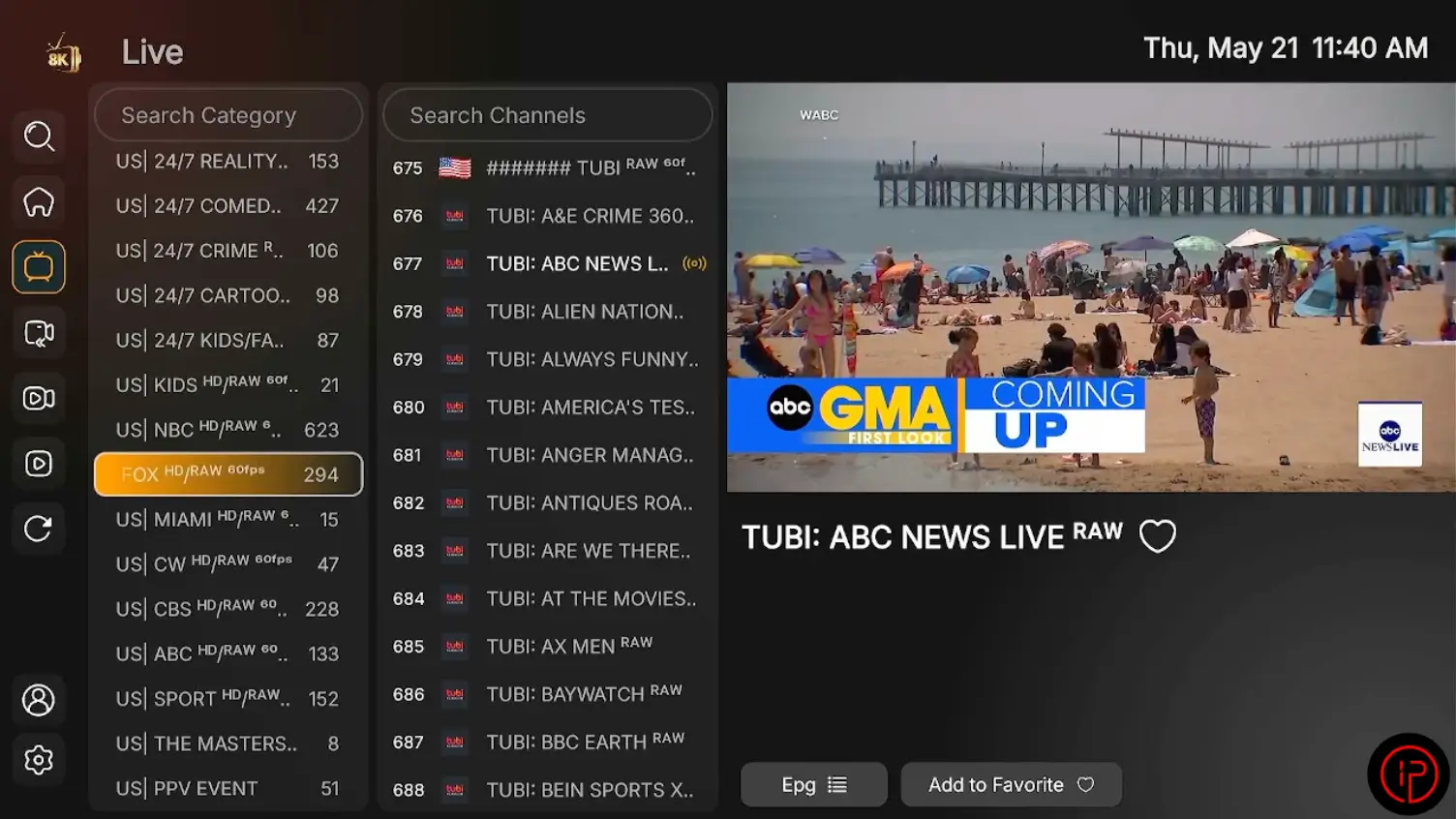Click Tubi logo on channel 686 row
This screenshot has width=1456, height=819.
455,694
